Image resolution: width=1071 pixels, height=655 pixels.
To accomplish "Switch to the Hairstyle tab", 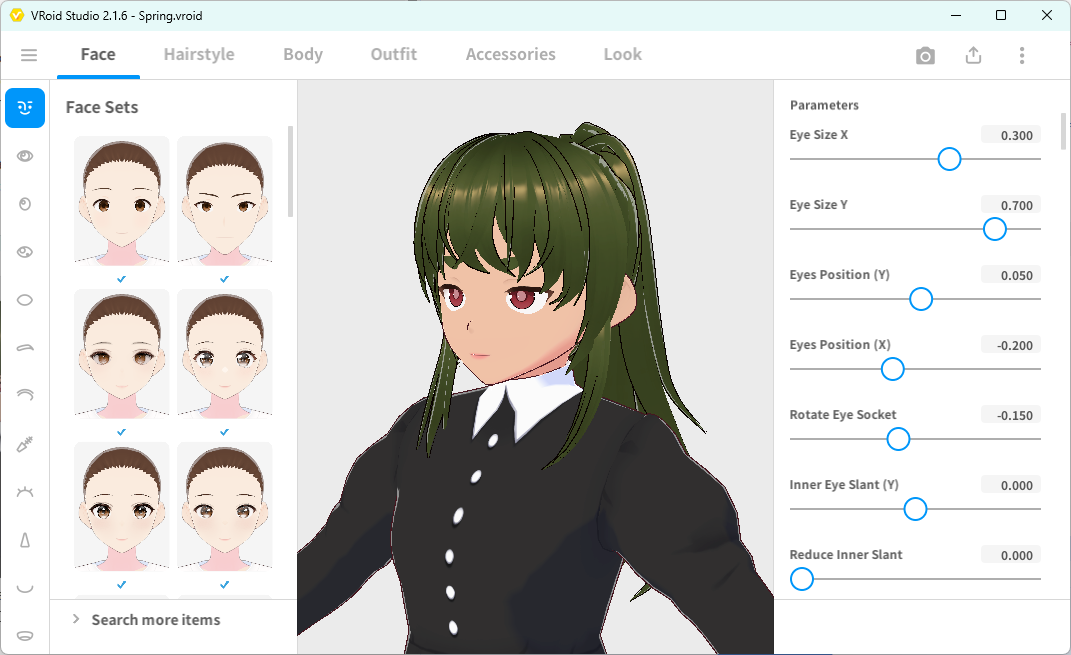I will click(199, 55).
